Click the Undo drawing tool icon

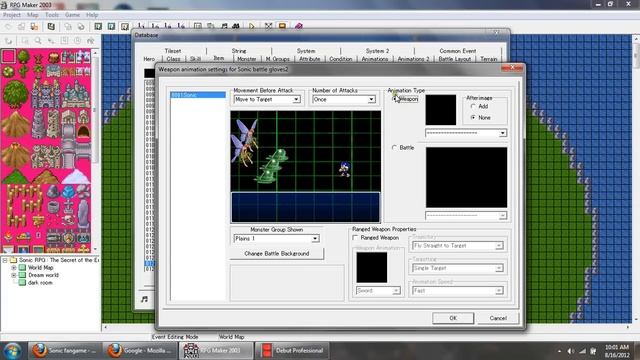(x=8, y=41)
